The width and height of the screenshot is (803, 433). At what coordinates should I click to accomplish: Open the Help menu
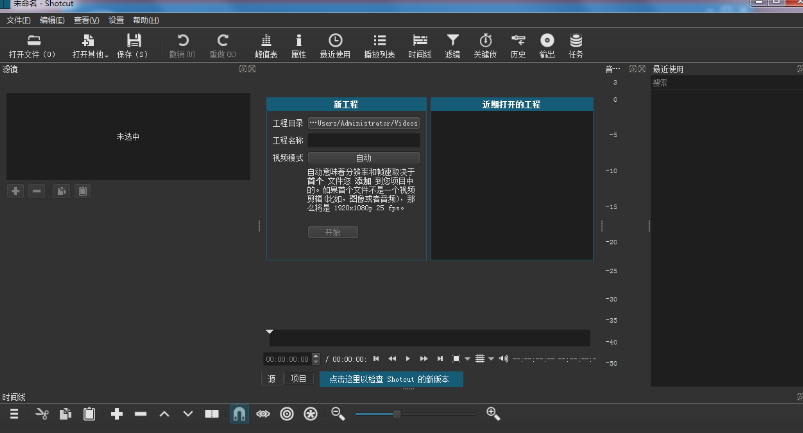pos(146,20)
